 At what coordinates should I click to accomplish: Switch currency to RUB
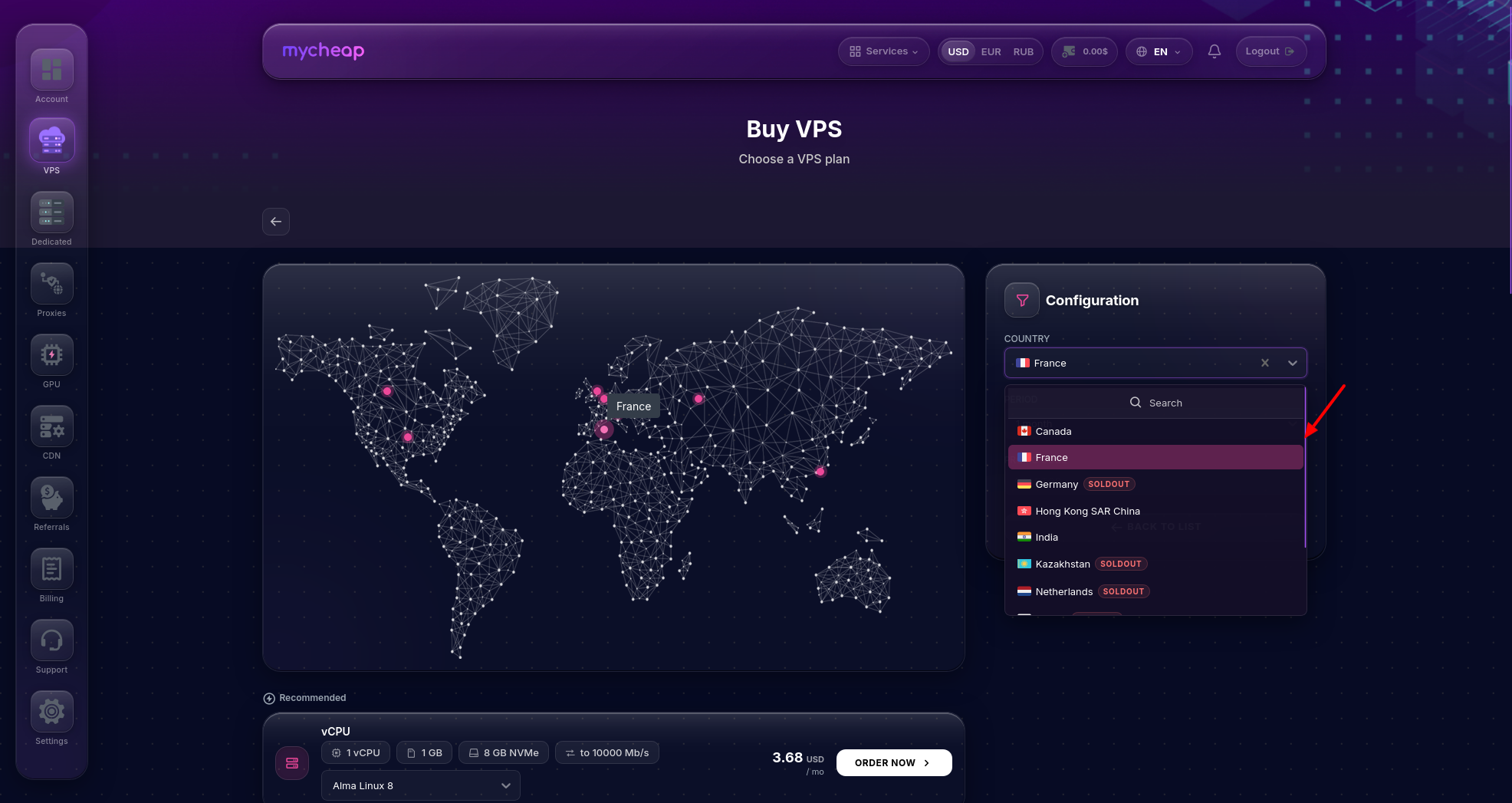pyautogui.click(x=1023, y=51)
